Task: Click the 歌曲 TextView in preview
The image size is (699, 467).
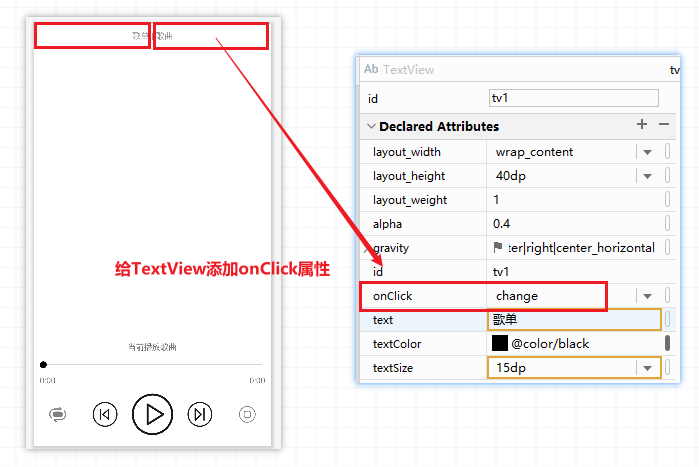Action: 164,36
